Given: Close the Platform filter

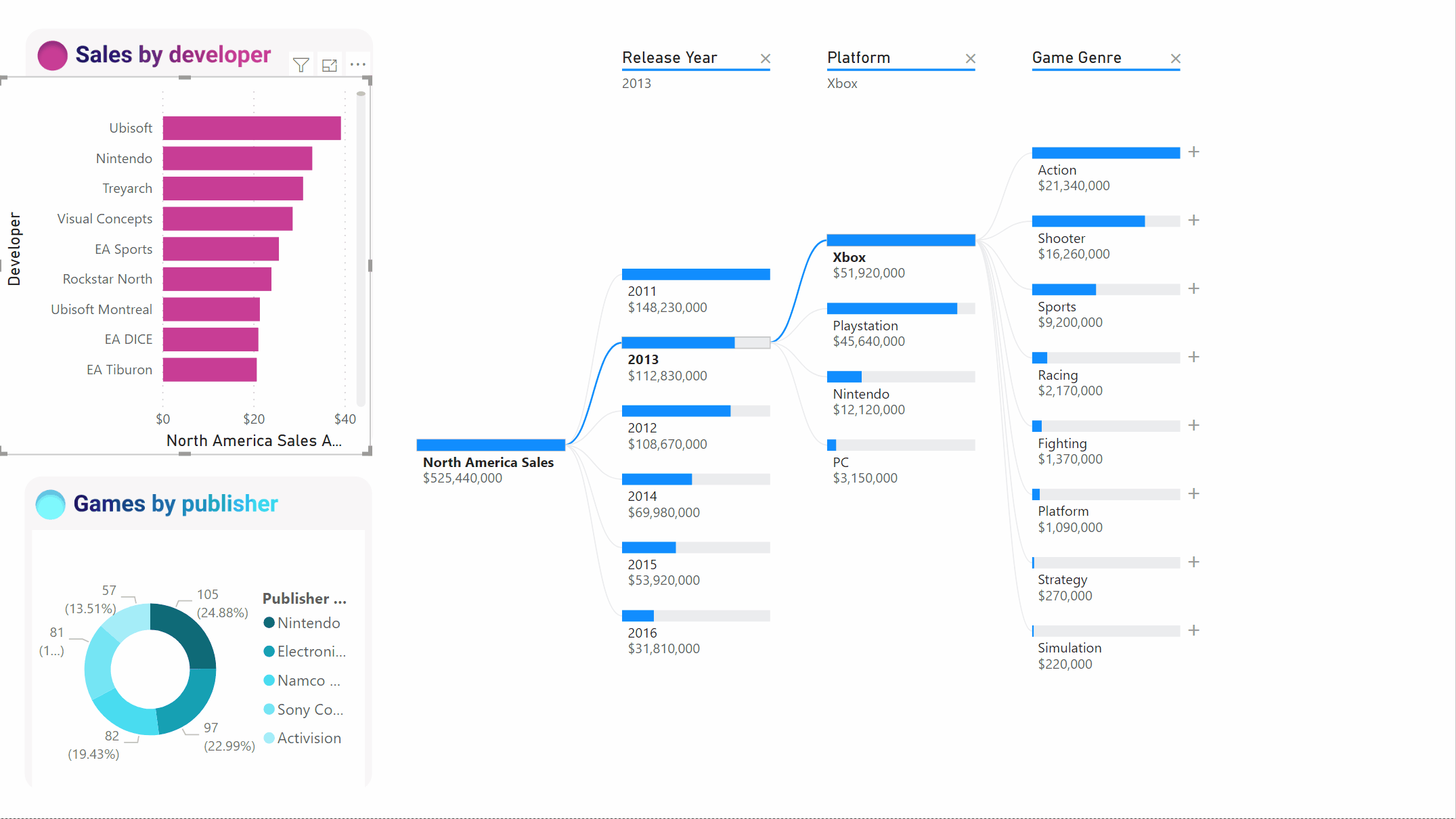Looking at the screenshot, I should click(970, 57).
